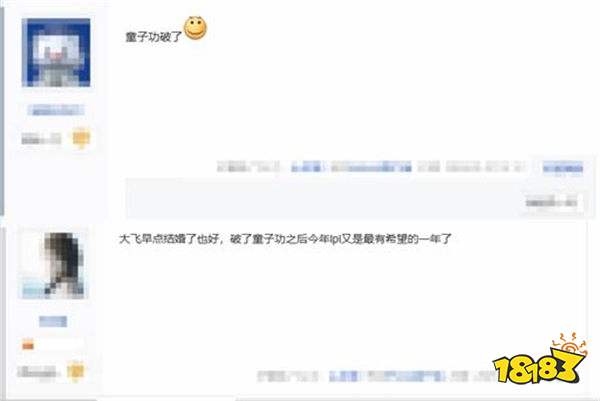Click the leftmost gray text in first post footer
This screenshot has height=401, width=600.
pyautogui.click(x=249, y=167)
